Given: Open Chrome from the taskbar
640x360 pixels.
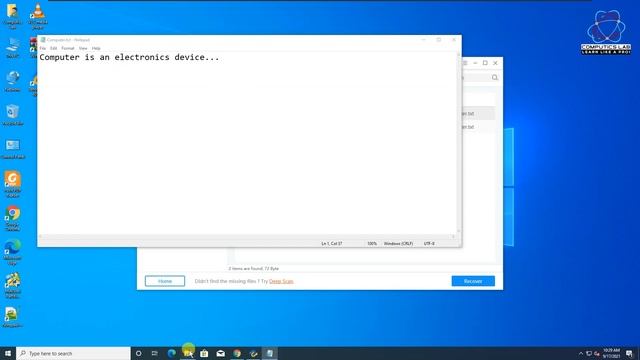Looking at the screenshot, I should 237,353.
